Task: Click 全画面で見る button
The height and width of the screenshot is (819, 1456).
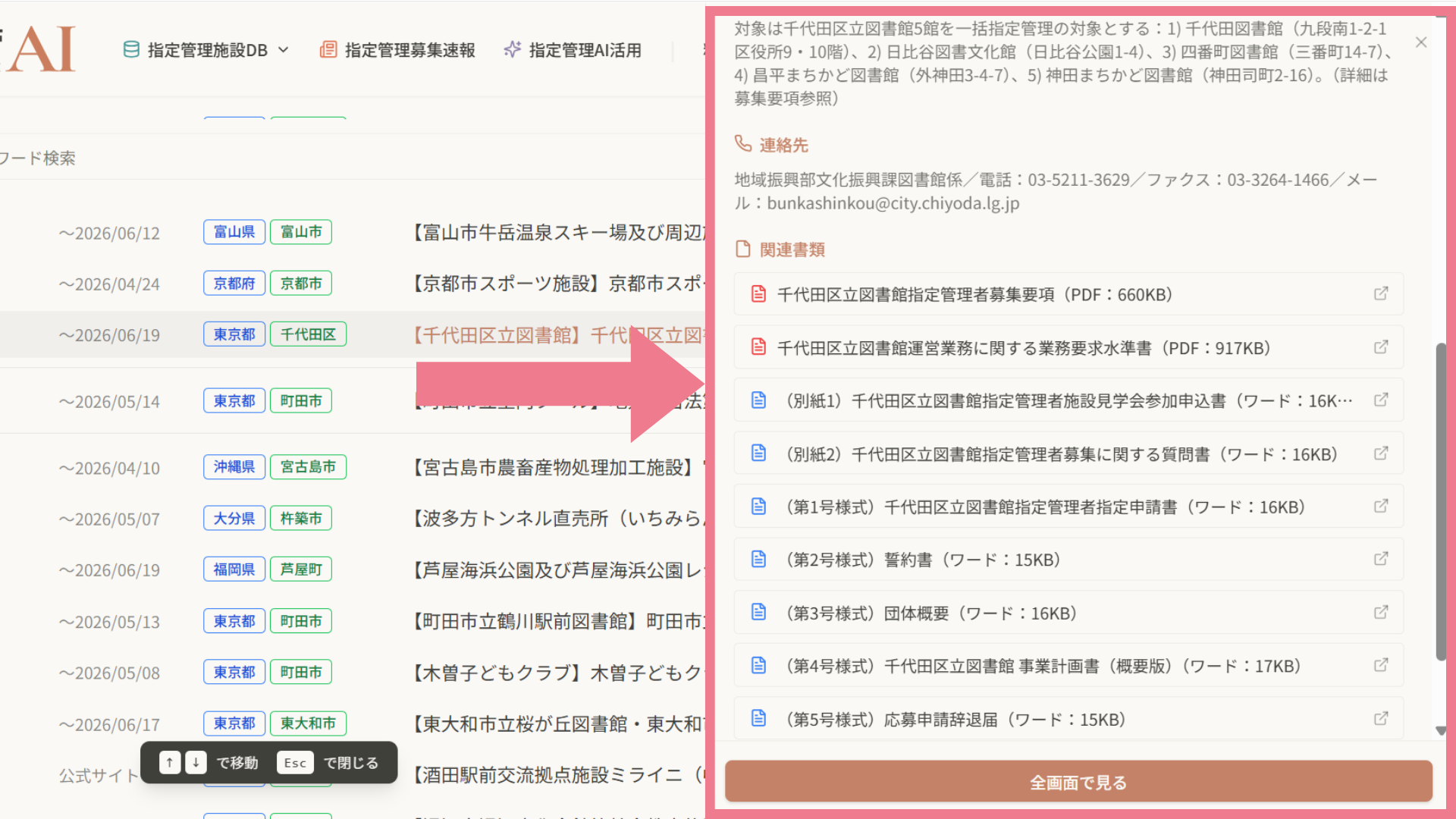Action: click(1078, 782)
